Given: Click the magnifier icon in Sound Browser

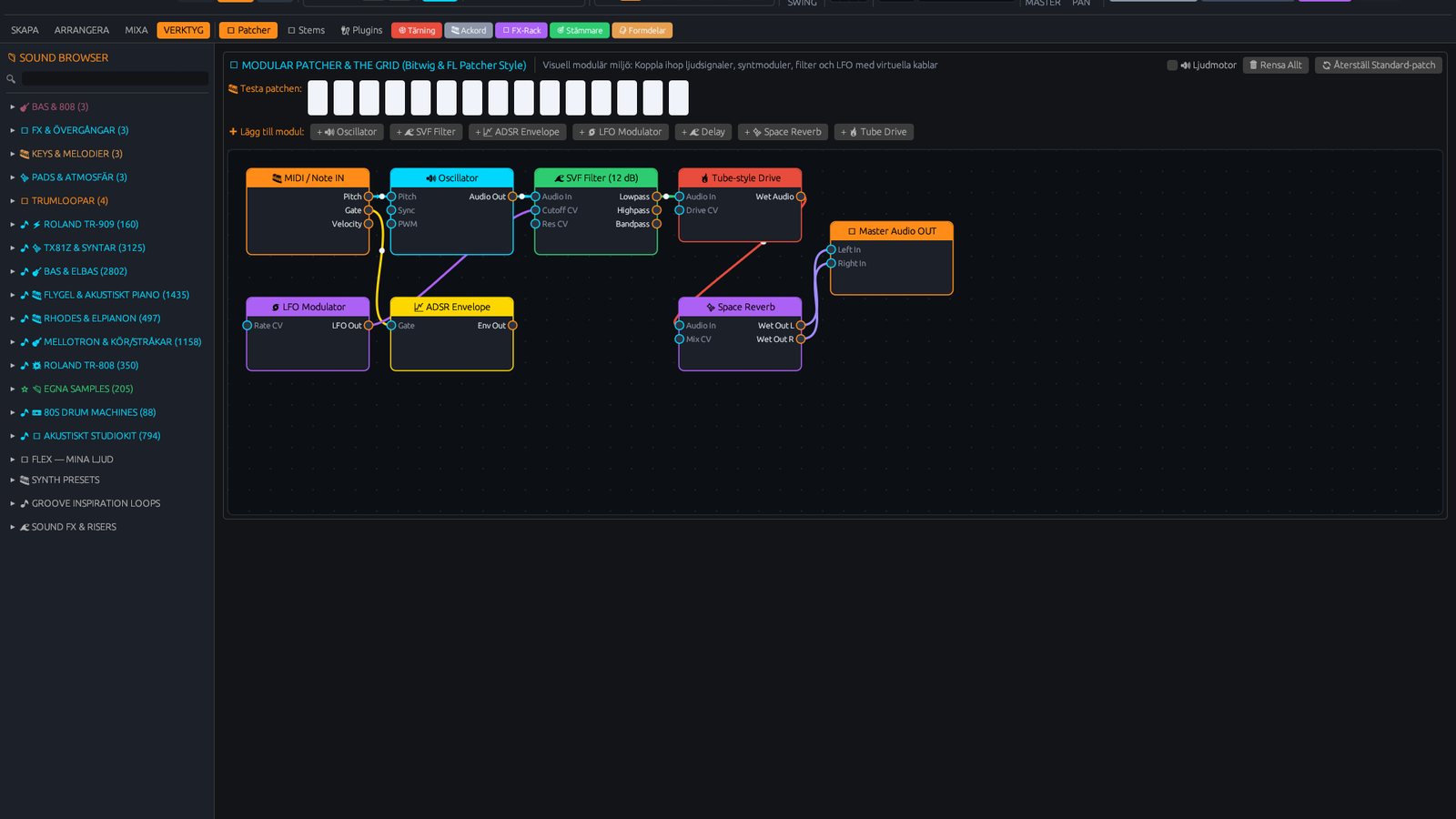Looking at the screenshot, I should pos(11,79).
